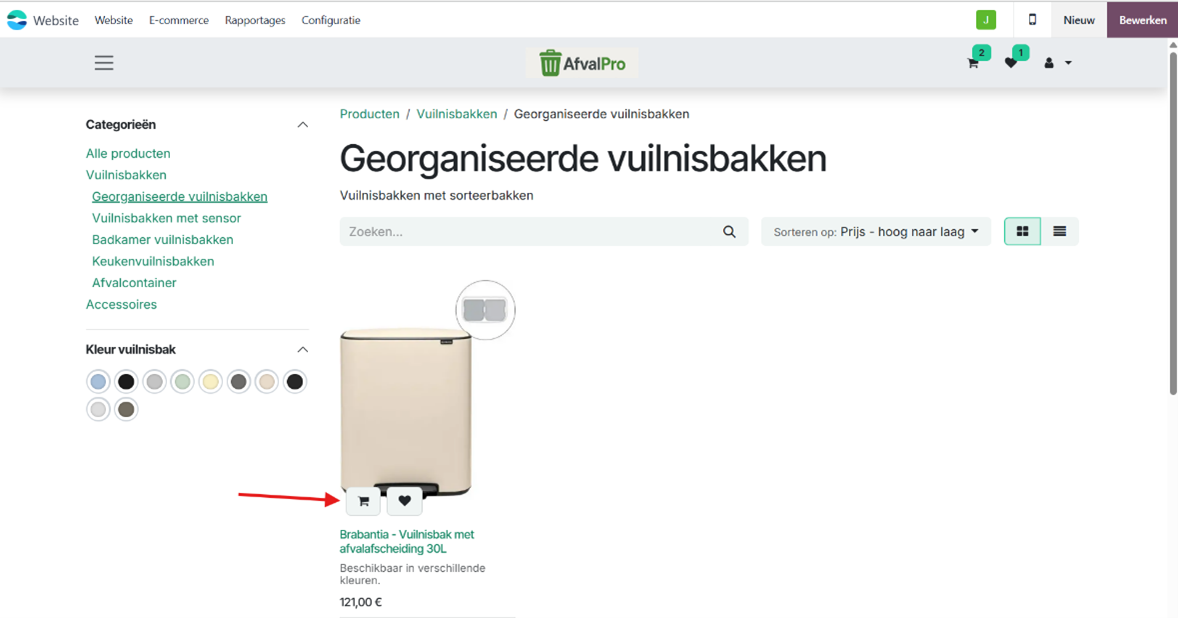The height and width of the screenshot is (618, 1178).
Task: Click the mobile preview phone icon
Action: [x=1032, y=20]
